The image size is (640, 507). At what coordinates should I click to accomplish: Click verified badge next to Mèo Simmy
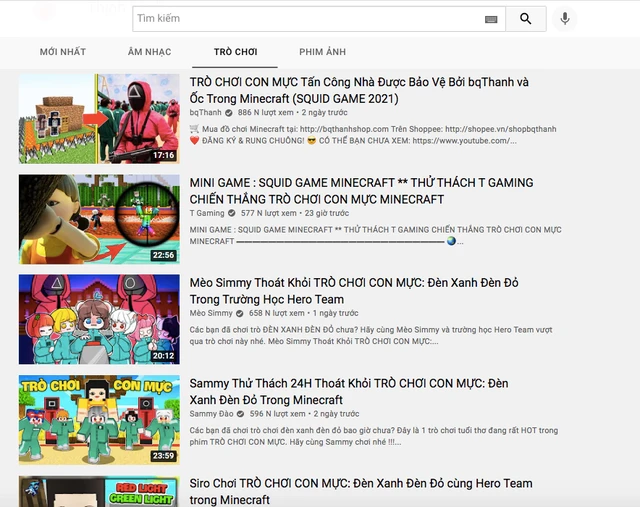click(240, 314)
